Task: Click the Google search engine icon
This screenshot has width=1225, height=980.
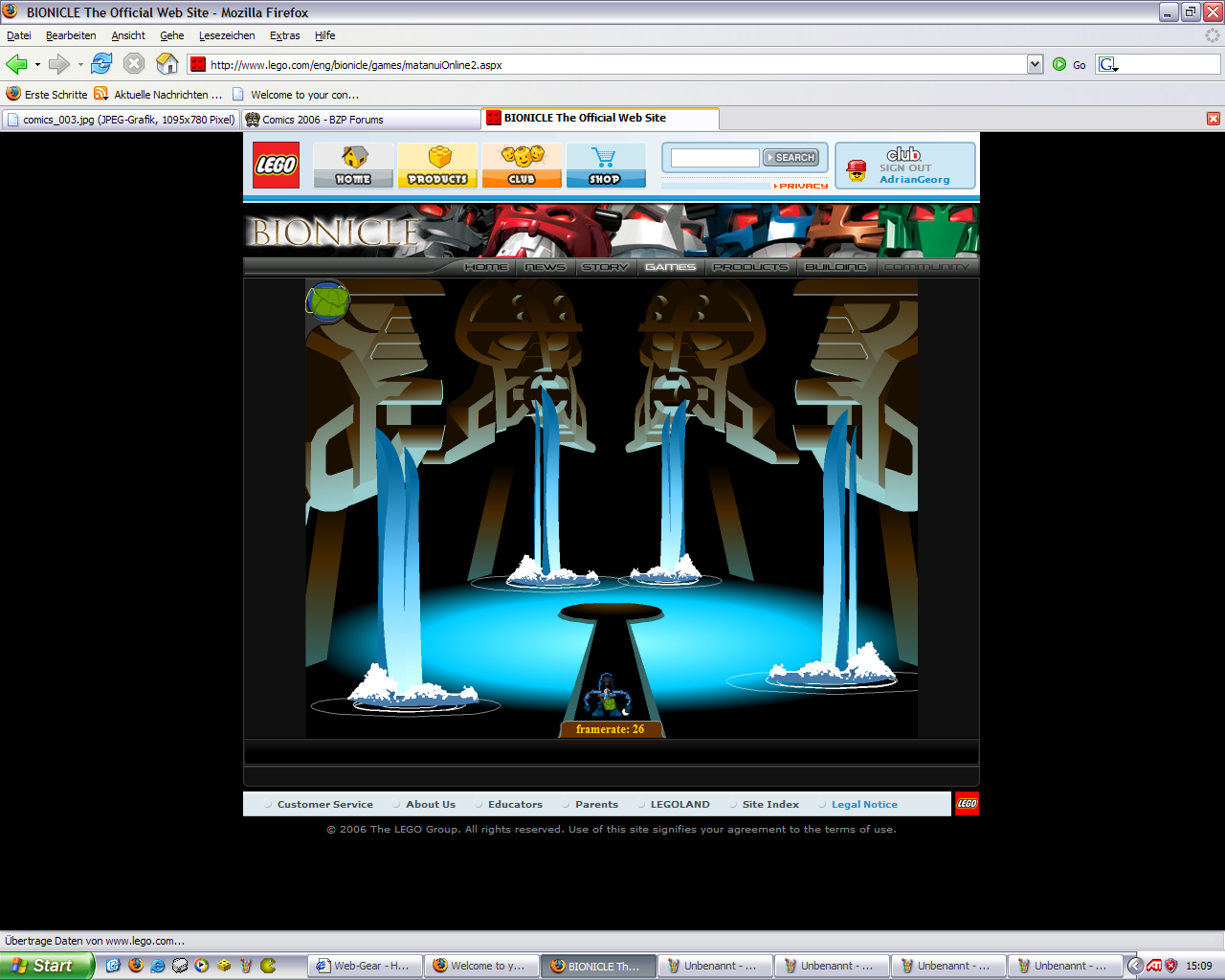Action: point(1108,64)
